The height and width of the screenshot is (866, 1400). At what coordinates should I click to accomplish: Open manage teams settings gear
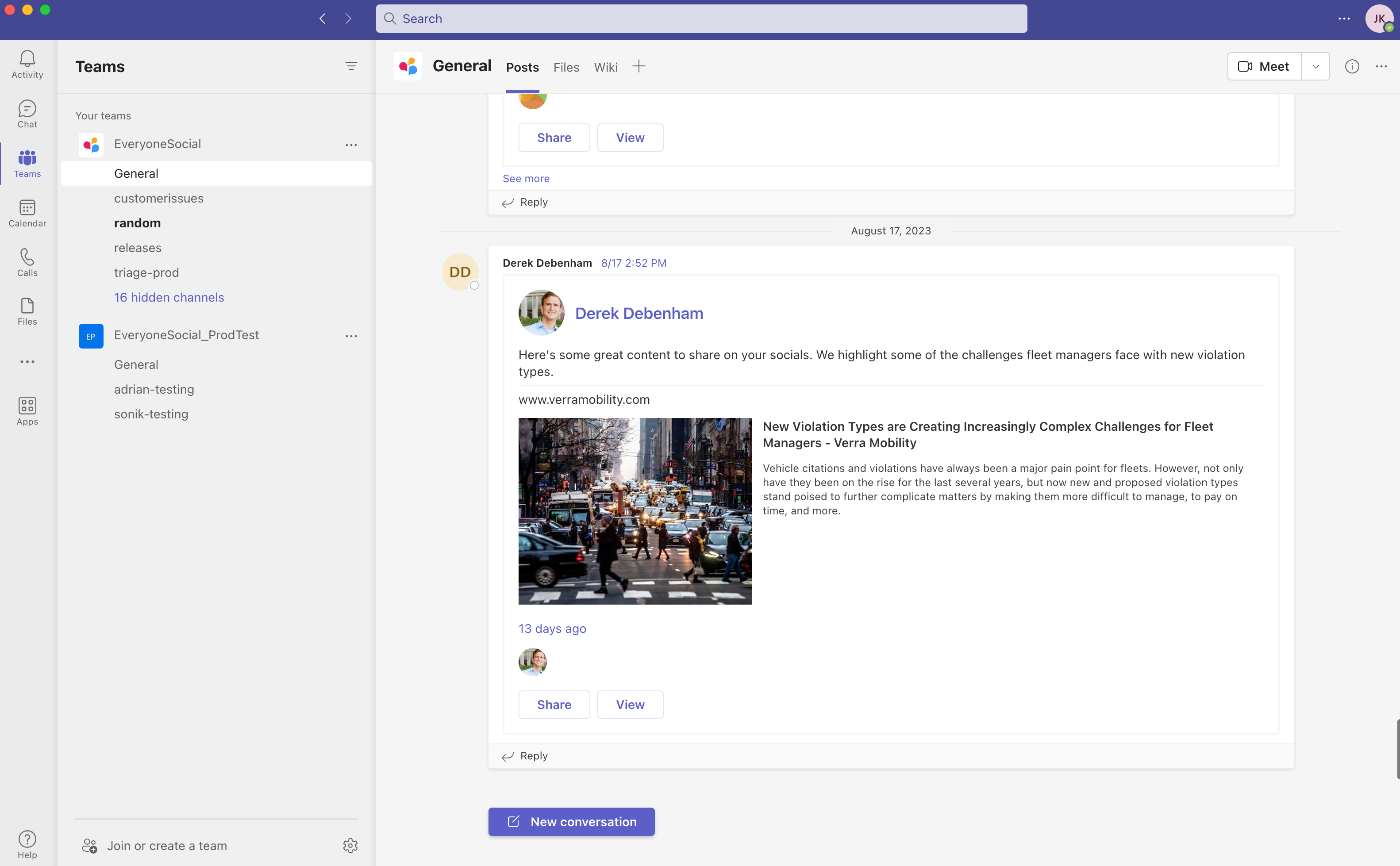click(350, 845)
